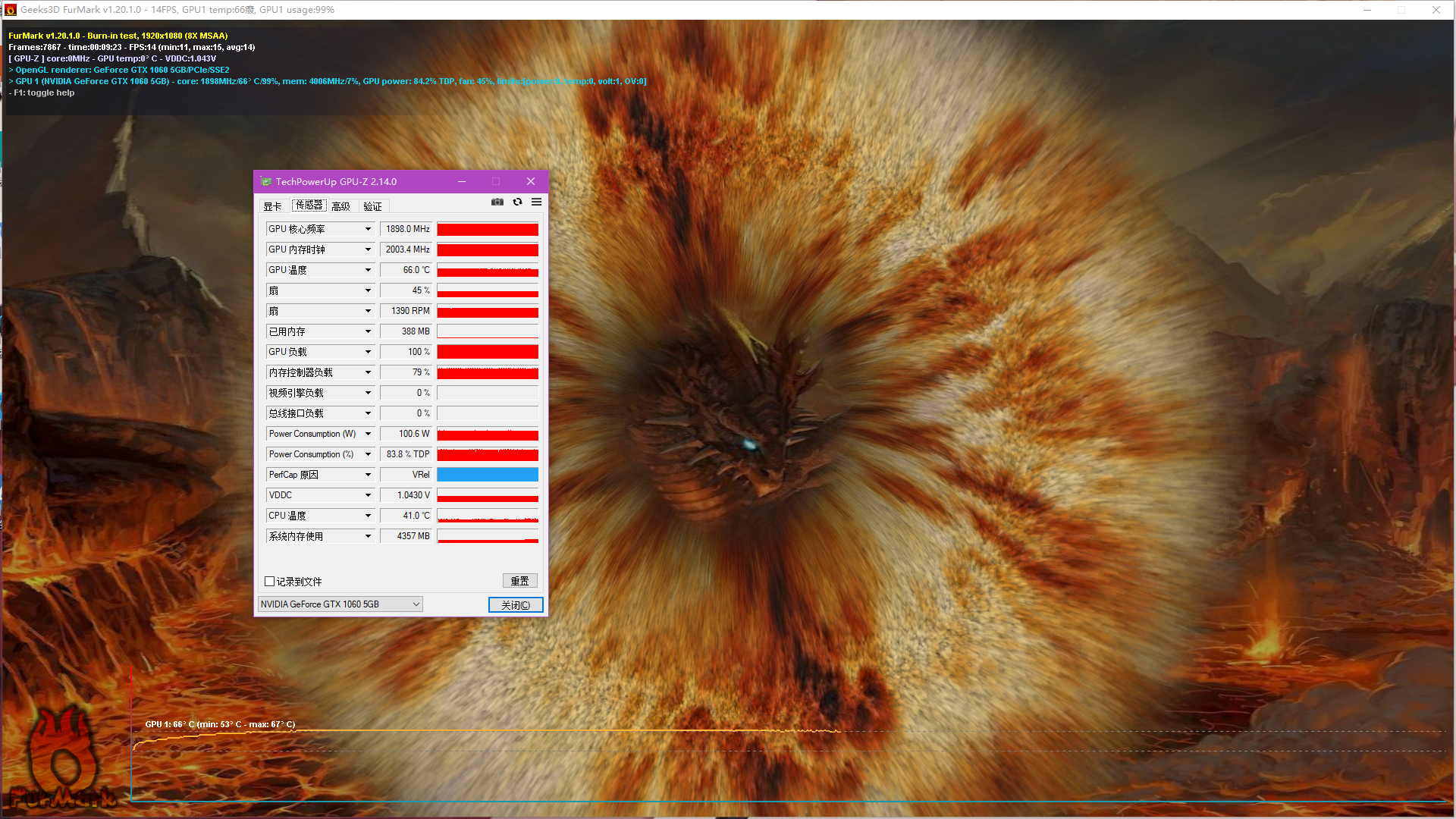
Task: Click the GPU 负载 red graph bar
Action: tap(488, 352)
